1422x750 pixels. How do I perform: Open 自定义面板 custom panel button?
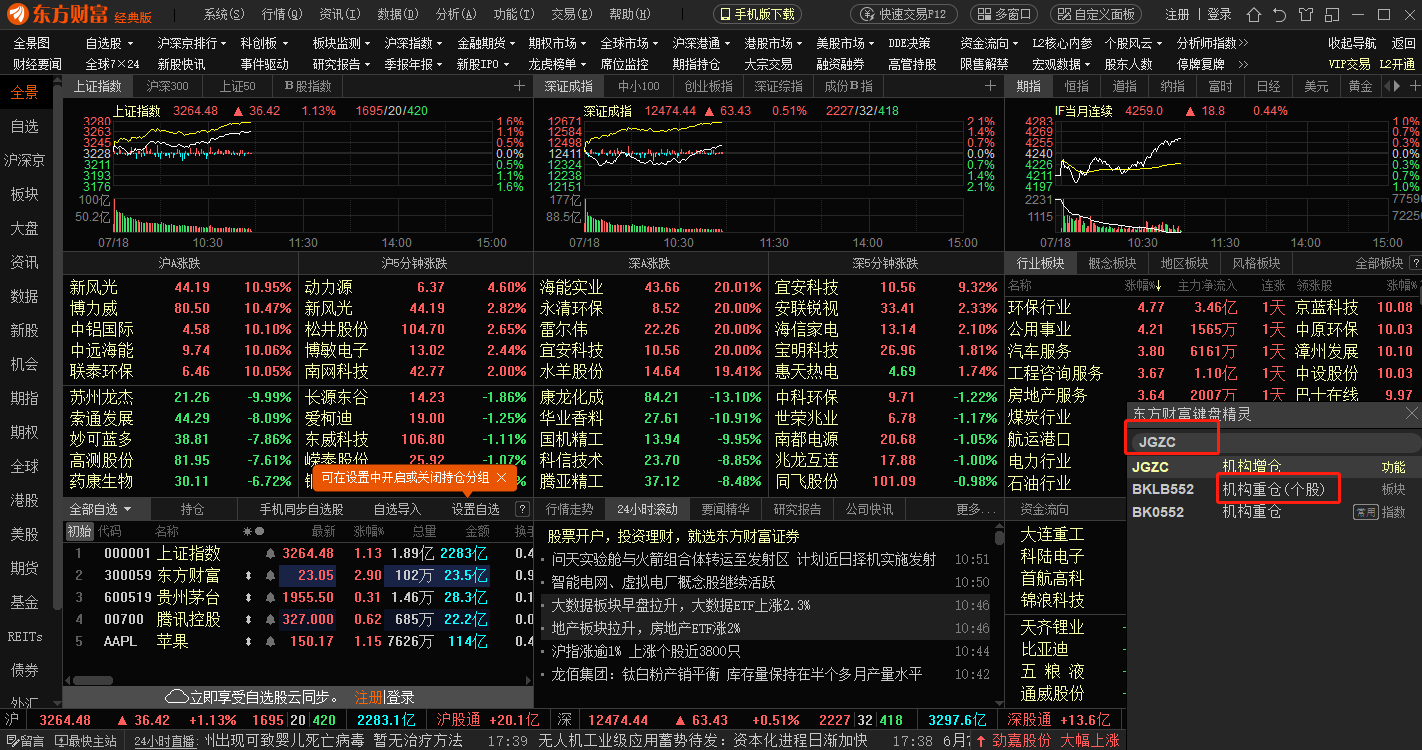click(x=1096, y=14)
